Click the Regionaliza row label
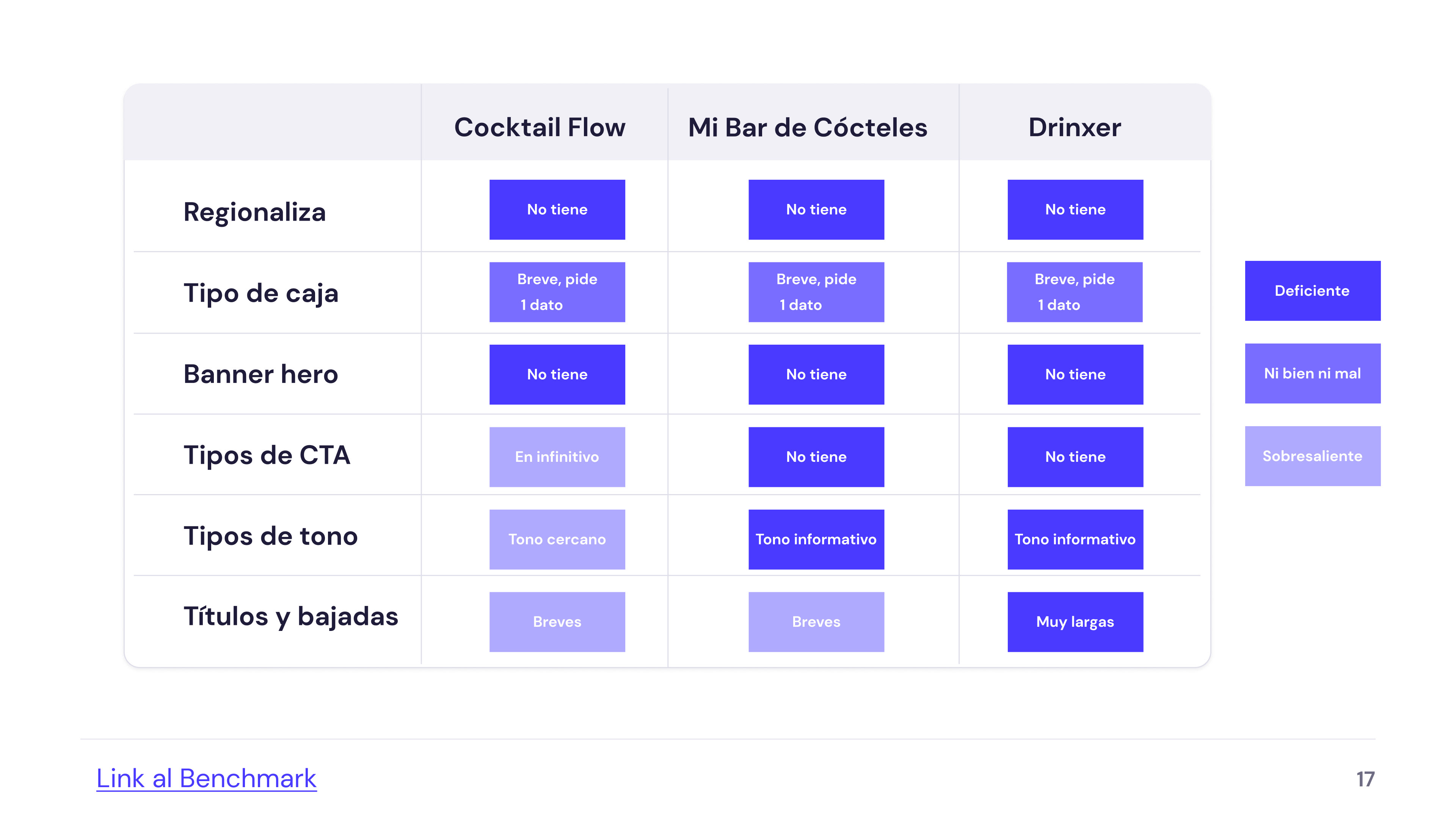 click(254, 212)
